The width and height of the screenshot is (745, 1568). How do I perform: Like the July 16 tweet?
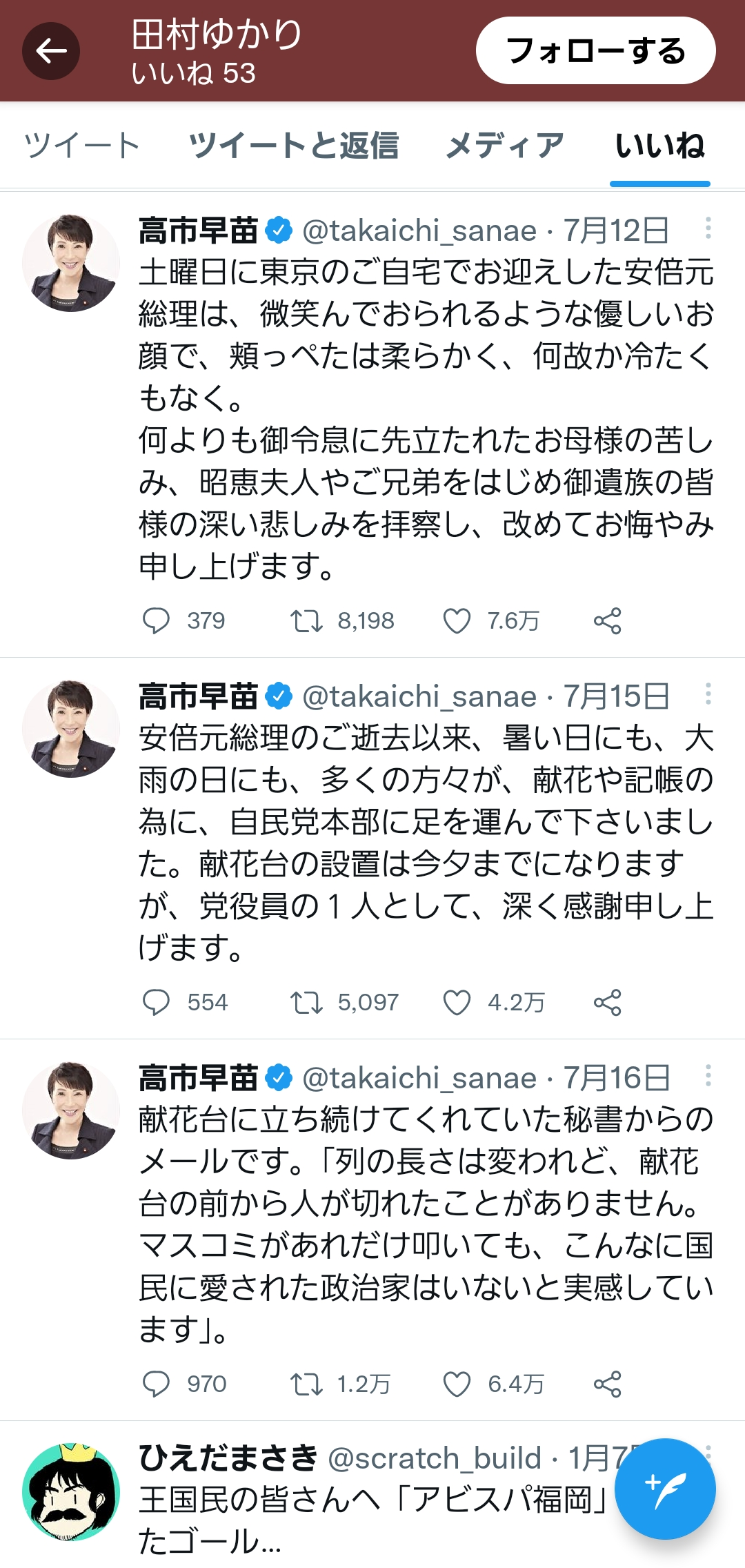click(457, 1384)
